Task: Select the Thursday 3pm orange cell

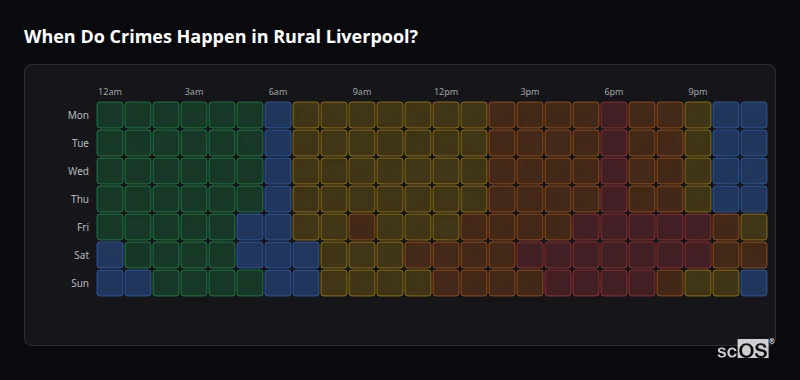Action: point(530,199)
